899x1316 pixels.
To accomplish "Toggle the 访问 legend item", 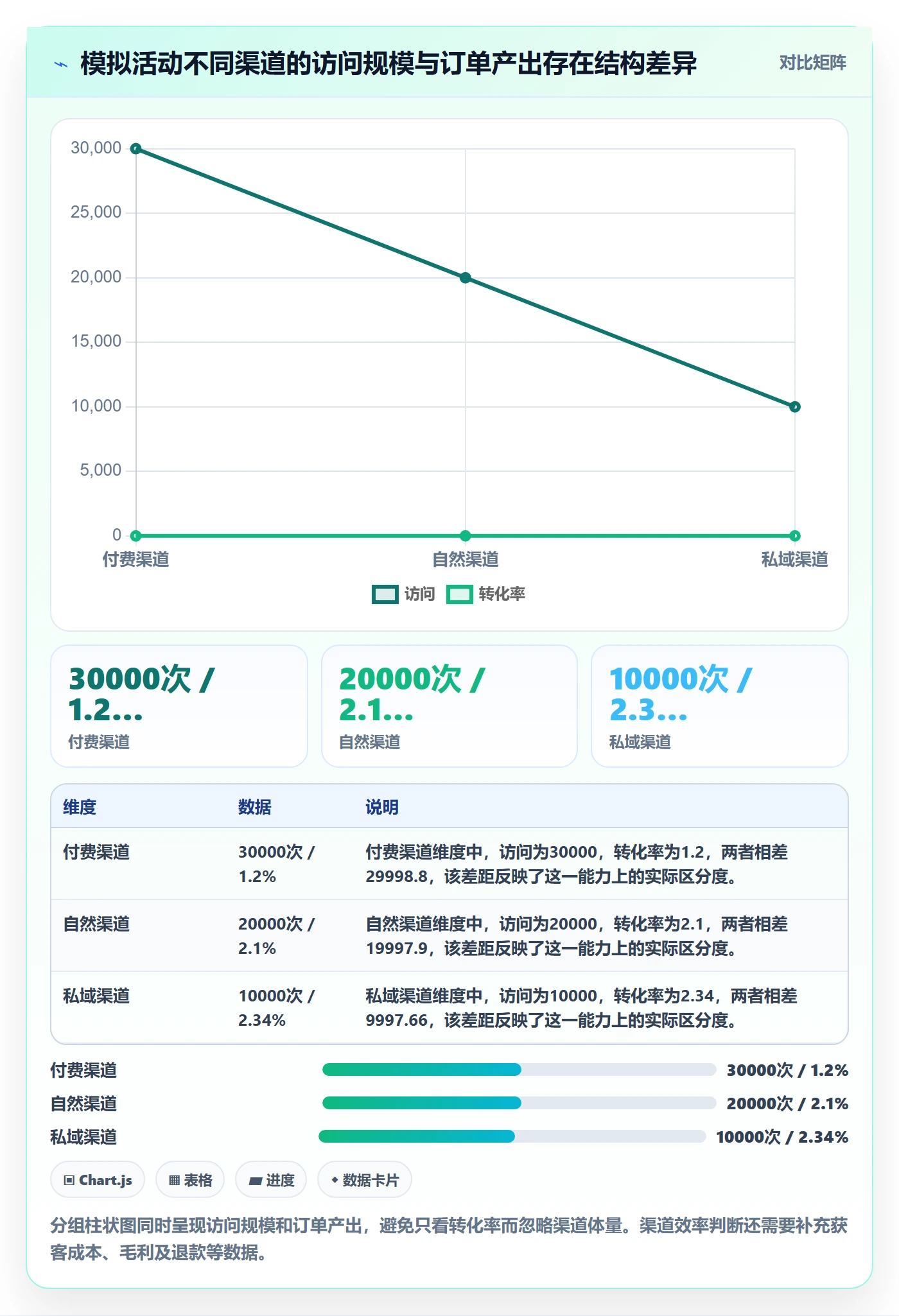I will pyautogui.click(x=403, y=594).
